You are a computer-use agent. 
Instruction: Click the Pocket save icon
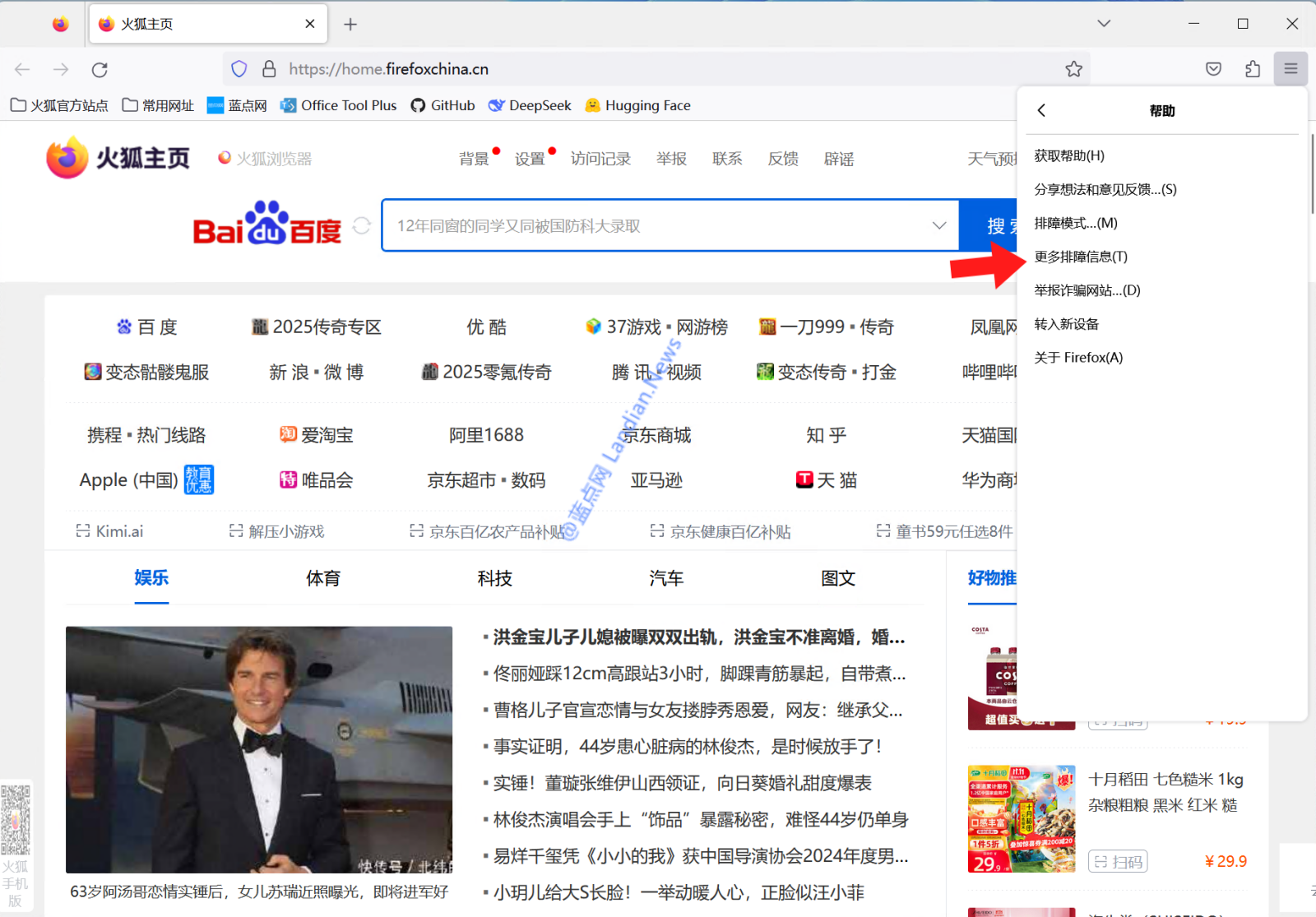point(1213,69)
